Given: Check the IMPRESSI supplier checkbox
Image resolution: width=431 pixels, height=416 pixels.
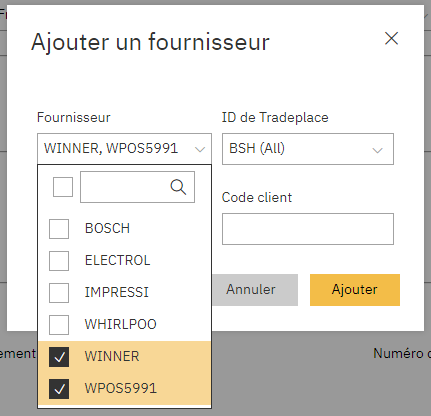Looking at the screenshot, I should [59, 293].
